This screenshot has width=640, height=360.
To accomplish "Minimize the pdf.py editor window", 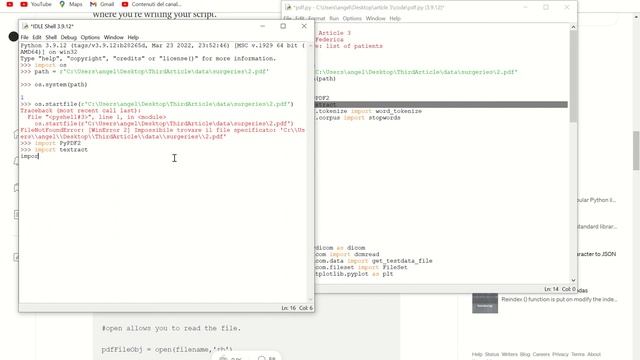I will click(526, 7).
